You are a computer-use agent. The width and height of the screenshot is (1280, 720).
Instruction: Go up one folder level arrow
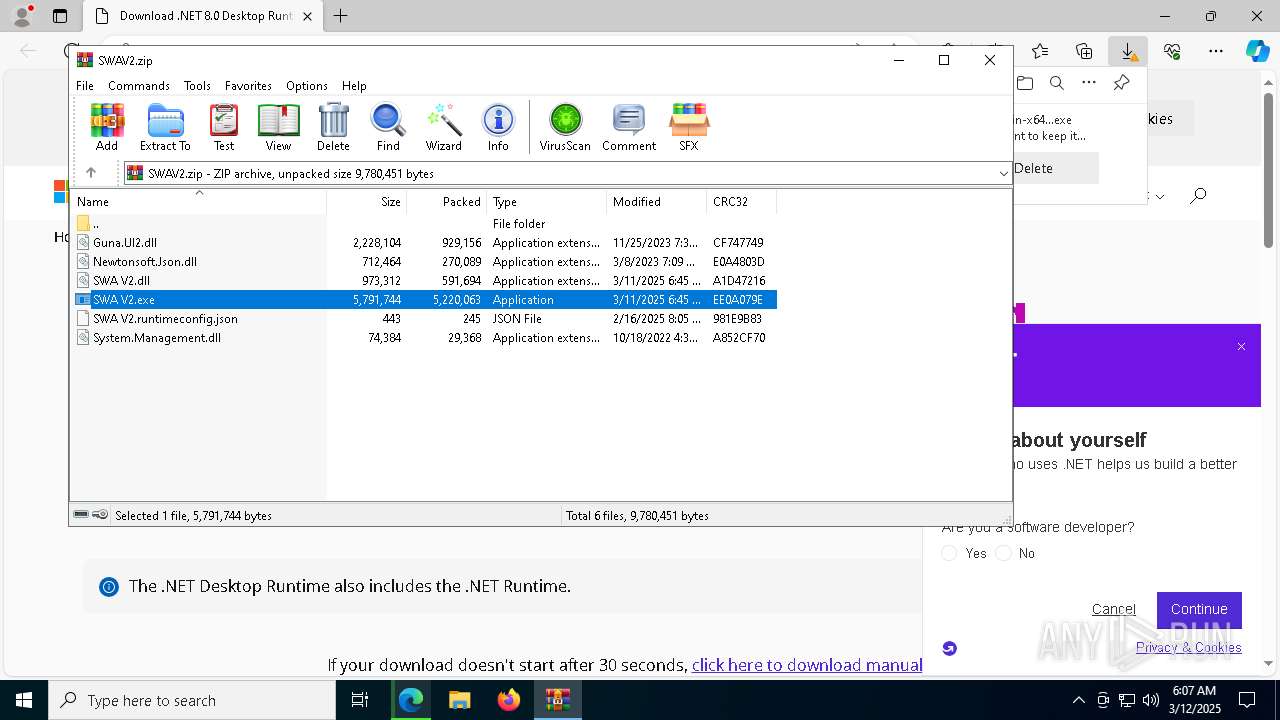[91, 173]
